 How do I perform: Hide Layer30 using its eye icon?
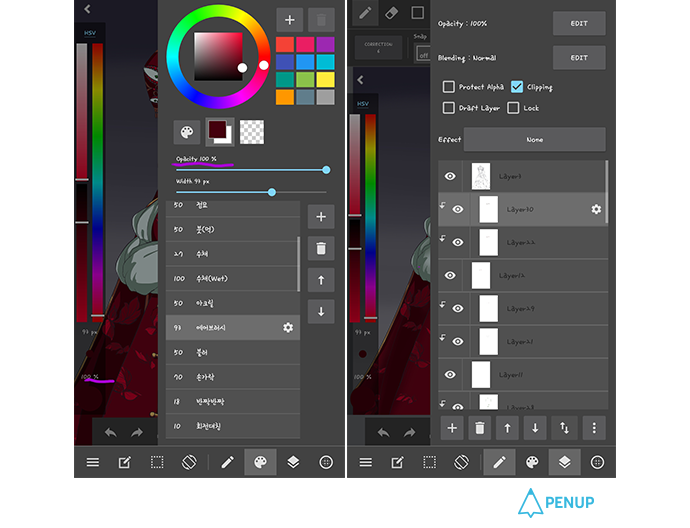(x=458, y=209)
